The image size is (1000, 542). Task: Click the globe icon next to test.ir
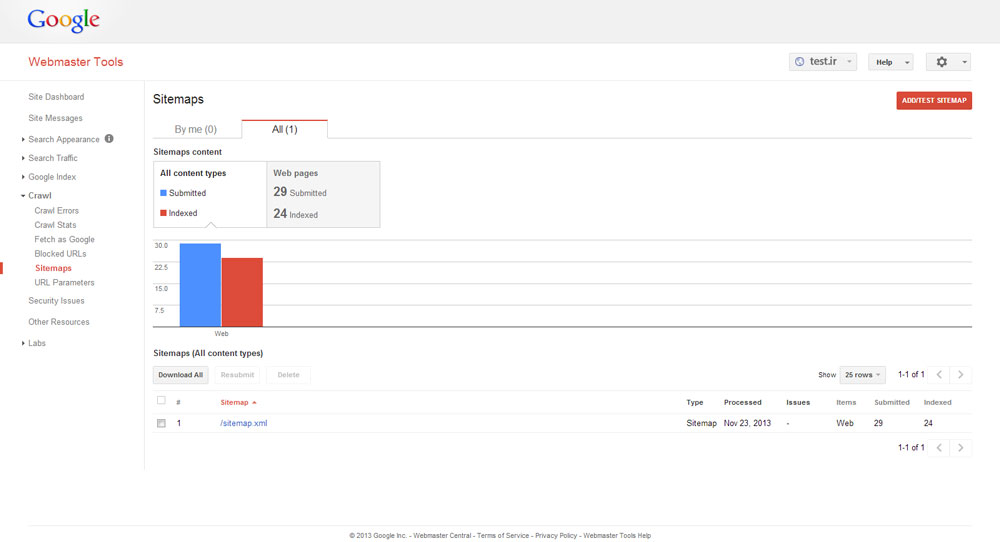tap(799, 62)
